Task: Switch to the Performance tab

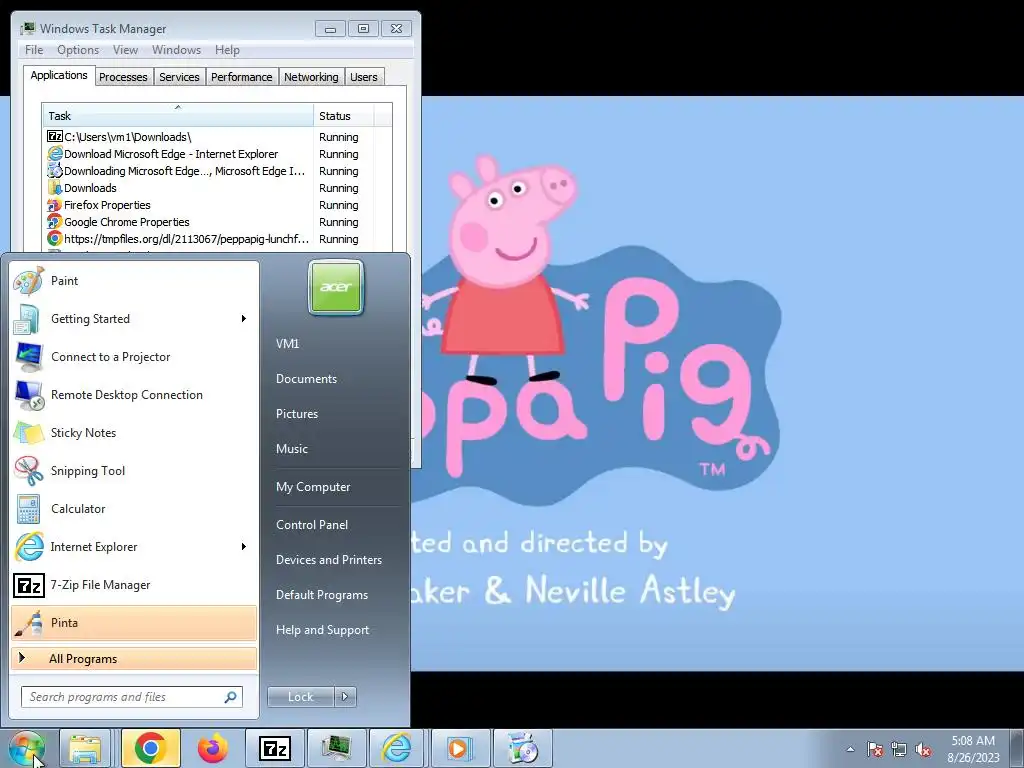Action: pos(242,77)
